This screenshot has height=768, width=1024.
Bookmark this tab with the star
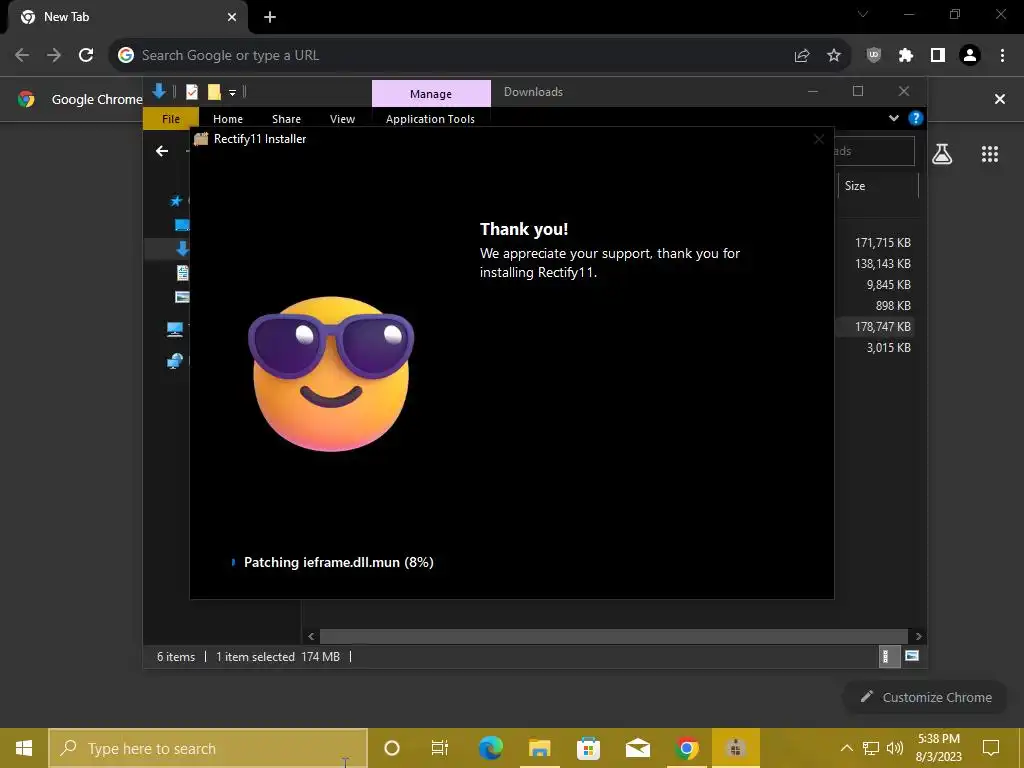(x=834, y=56)
